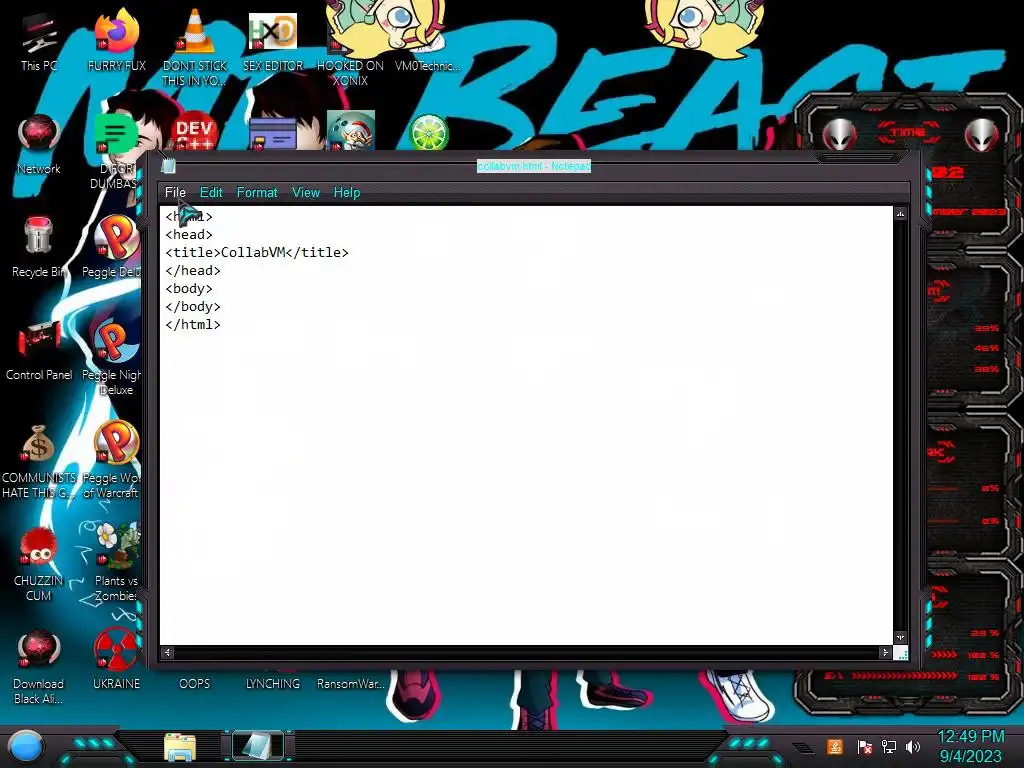Click the Notepad horizontal scrollbar left arrow
This screenshot has width=1024, height=768.
(167, 652)
